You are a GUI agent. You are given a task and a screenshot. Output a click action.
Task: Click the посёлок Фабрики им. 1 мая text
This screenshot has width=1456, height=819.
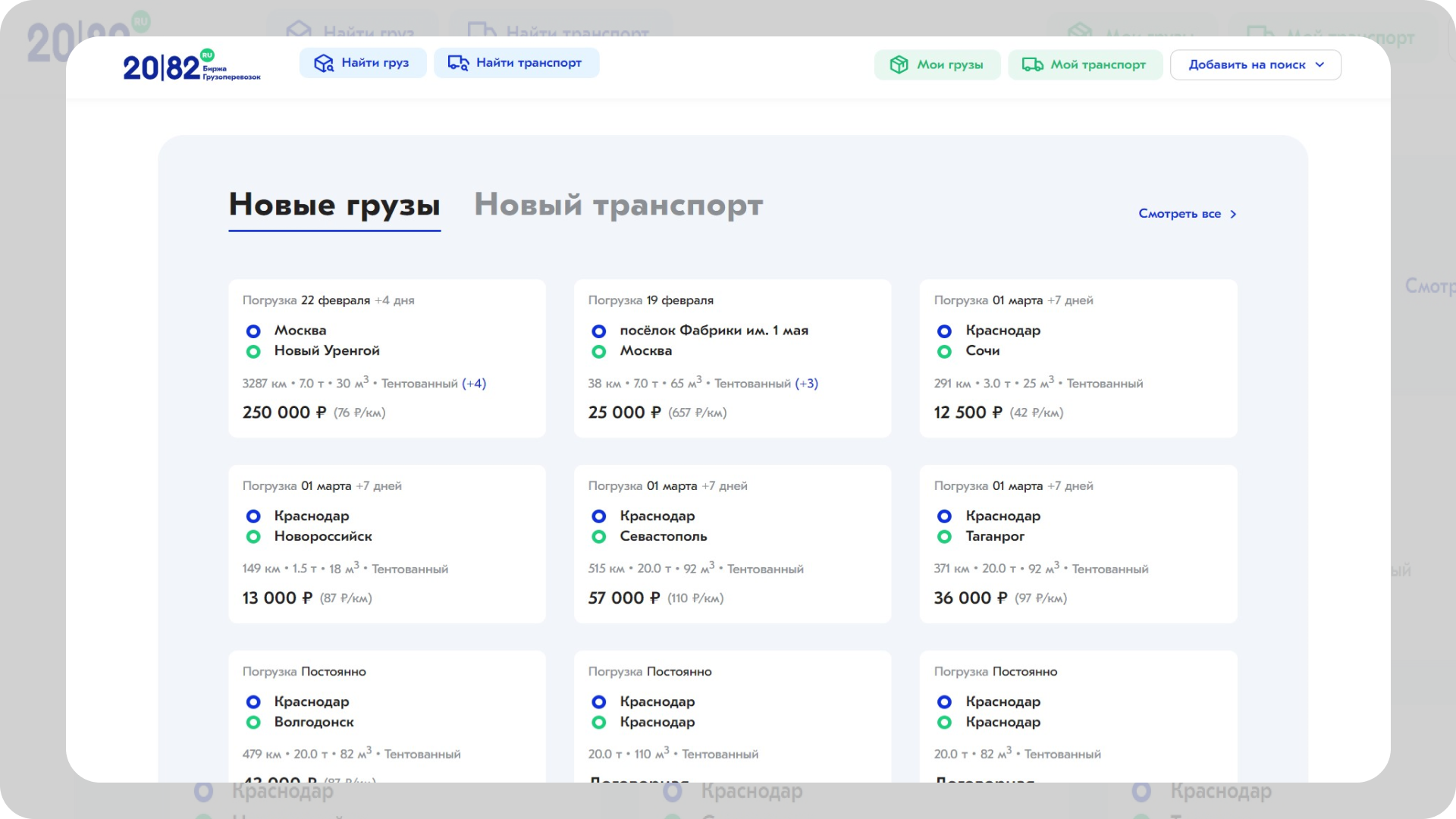(x=714, y=331)
